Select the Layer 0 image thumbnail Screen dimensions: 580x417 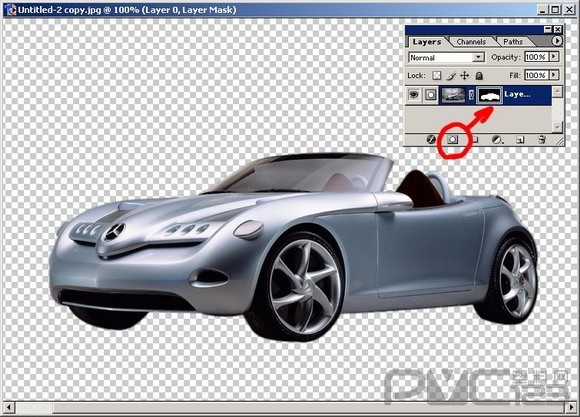click(x=453, y=95)
